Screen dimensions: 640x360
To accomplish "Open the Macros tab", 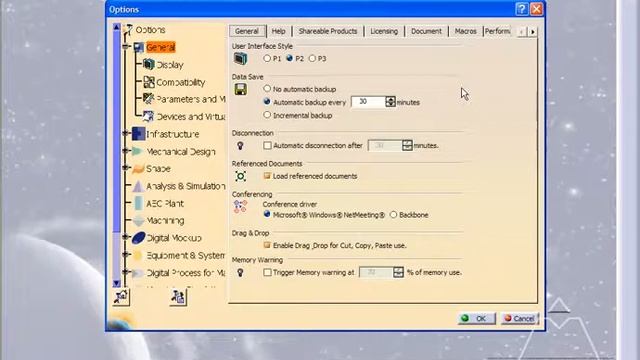I will tap(465, 31).
